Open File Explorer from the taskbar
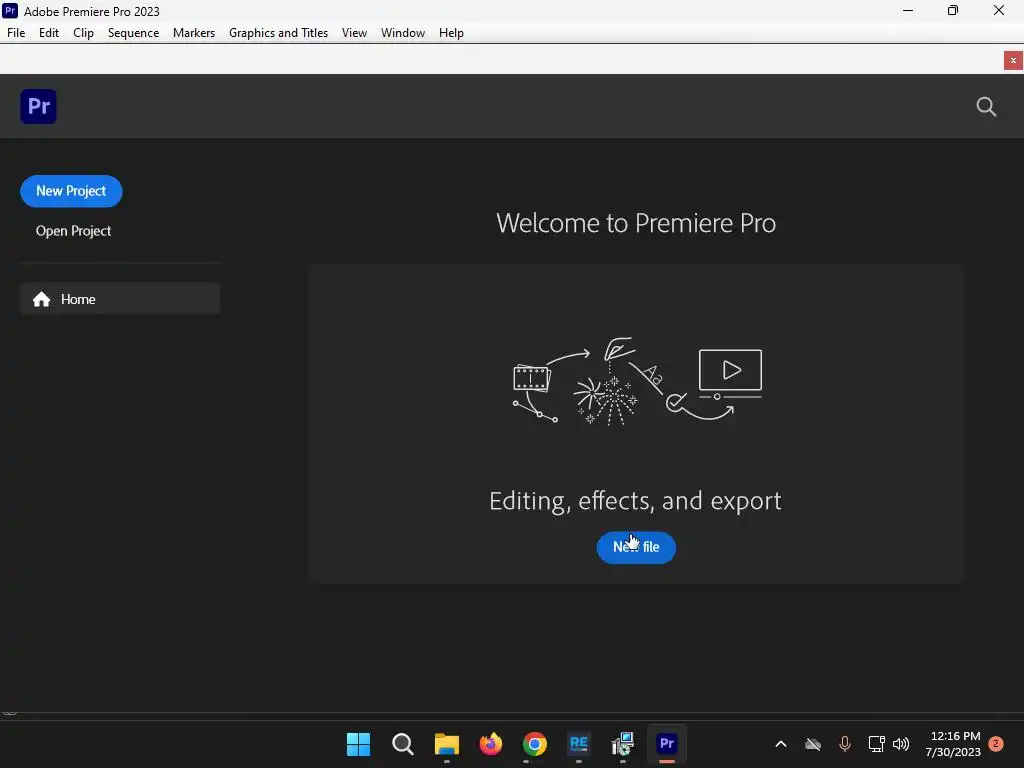Screen dimensions: 1024x768 [447, 744]
